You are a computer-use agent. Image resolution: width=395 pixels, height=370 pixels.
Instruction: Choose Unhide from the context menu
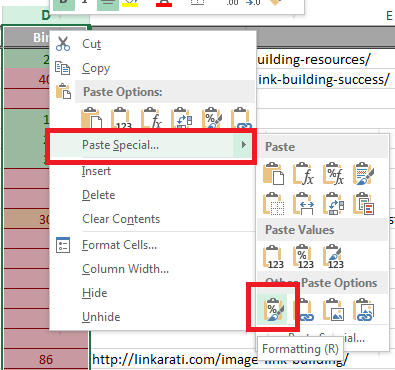click(x=101, y=317)
